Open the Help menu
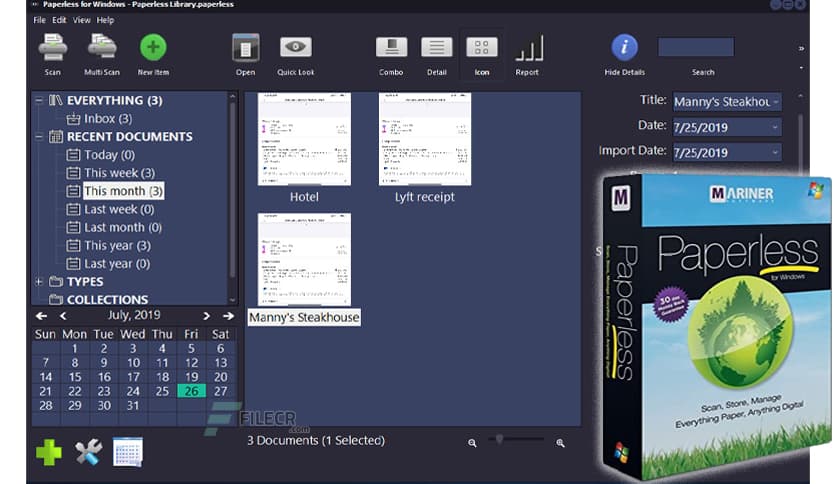 [105, 20]
